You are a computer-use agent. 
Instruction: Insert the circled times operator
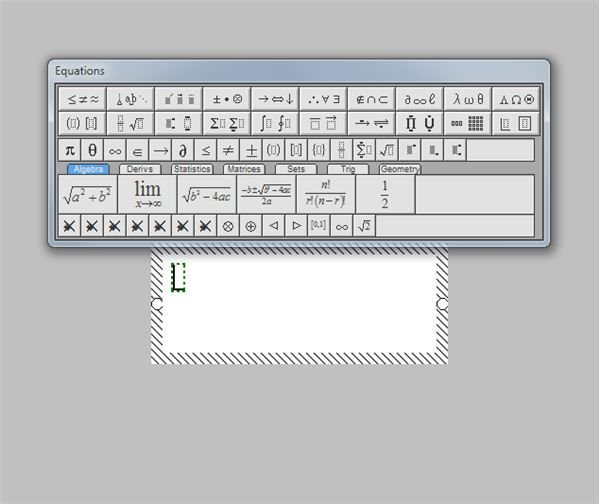click(x=228, y=226)
